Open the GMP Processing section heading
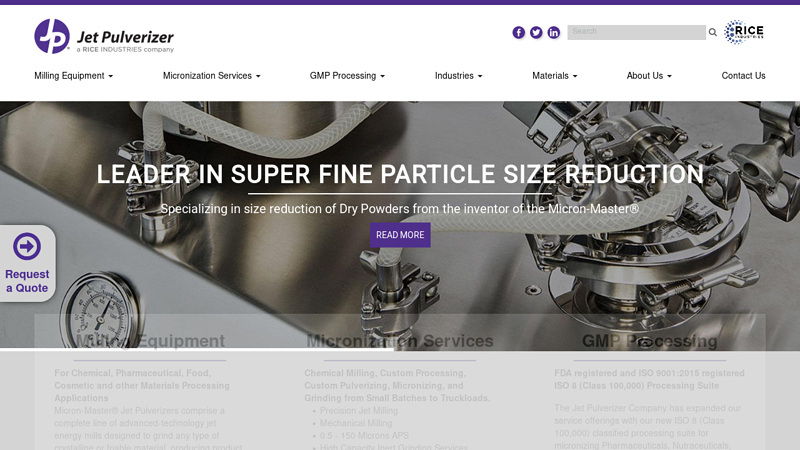The height and width of the screenshot is (450, 800). [x=649, y=341]
